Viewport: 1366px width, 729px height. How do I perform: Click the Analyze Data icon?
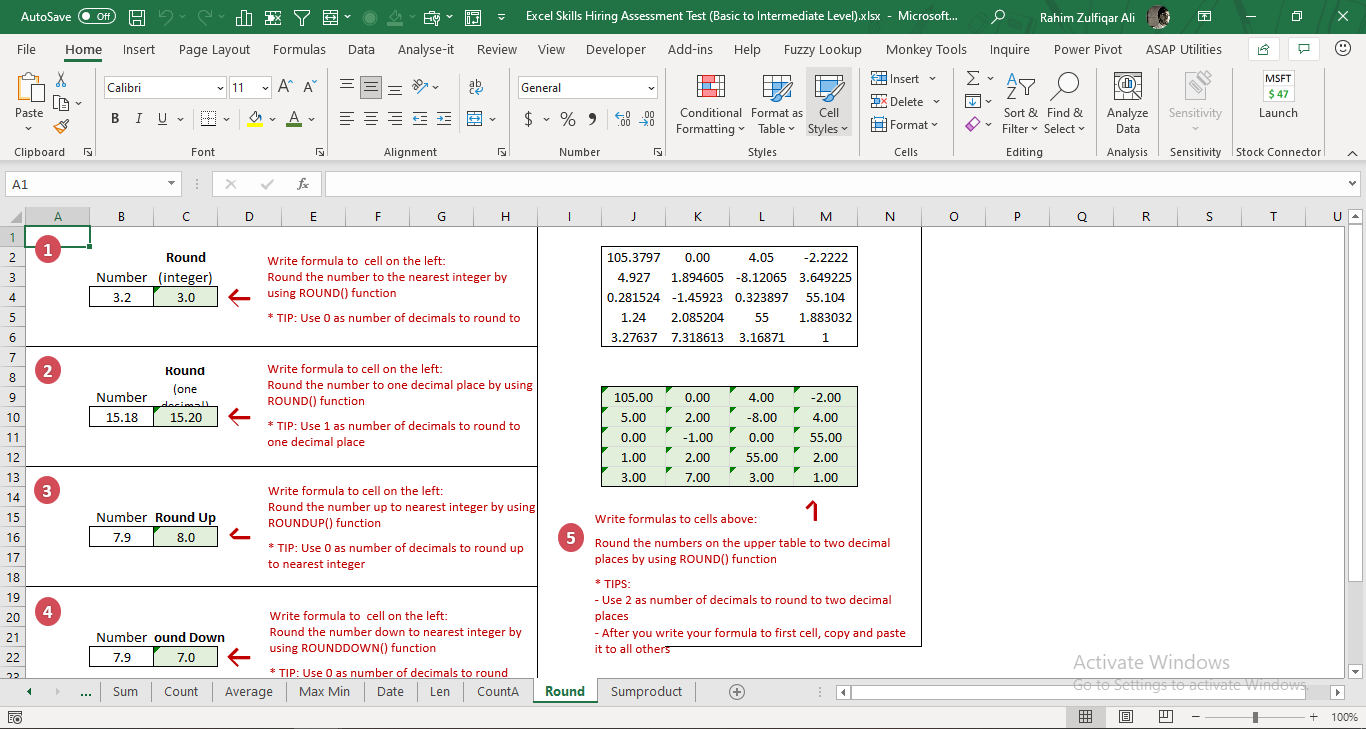[1128, 104]
